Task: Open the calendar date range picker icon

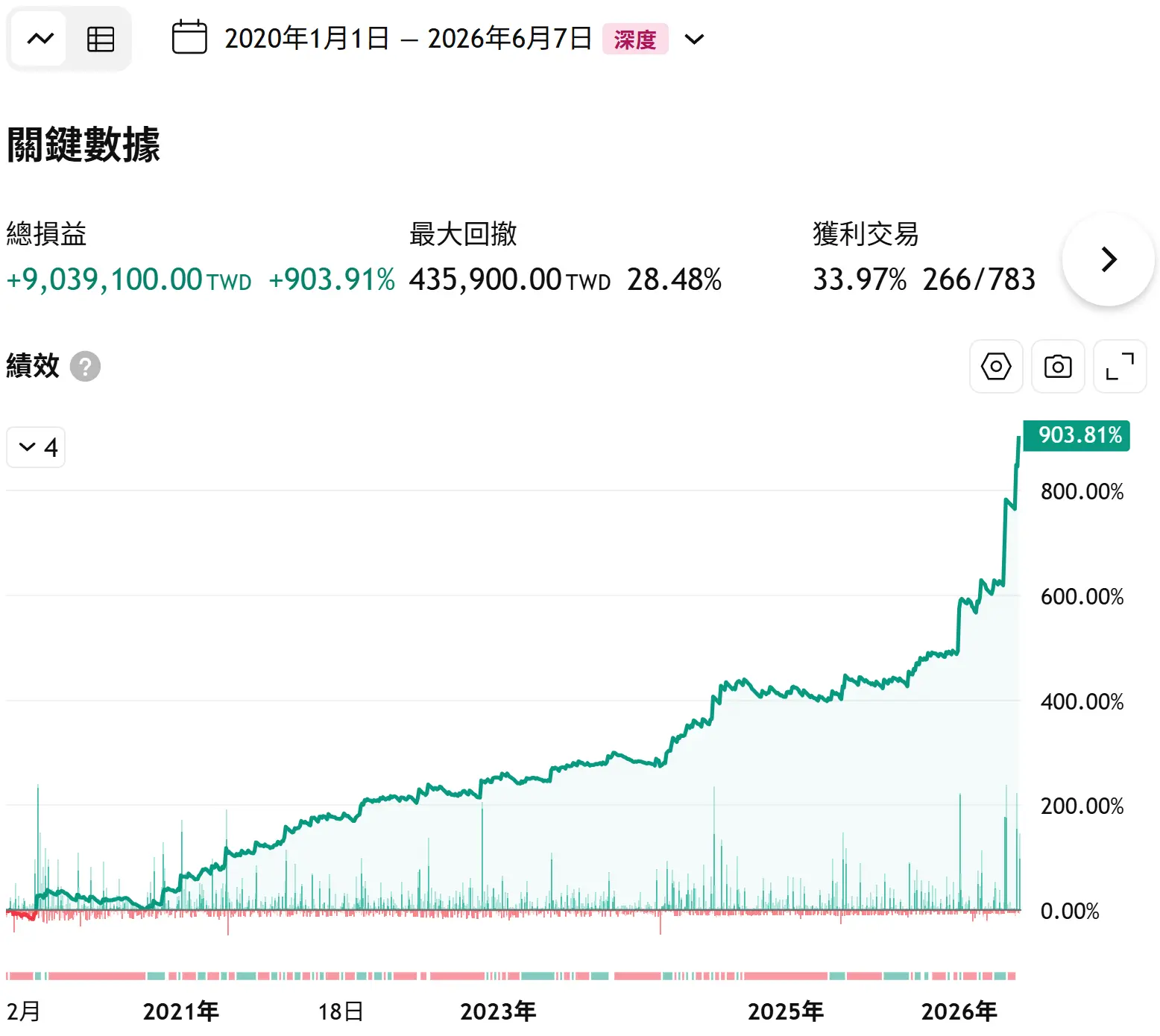Action: tap(189, 38)
